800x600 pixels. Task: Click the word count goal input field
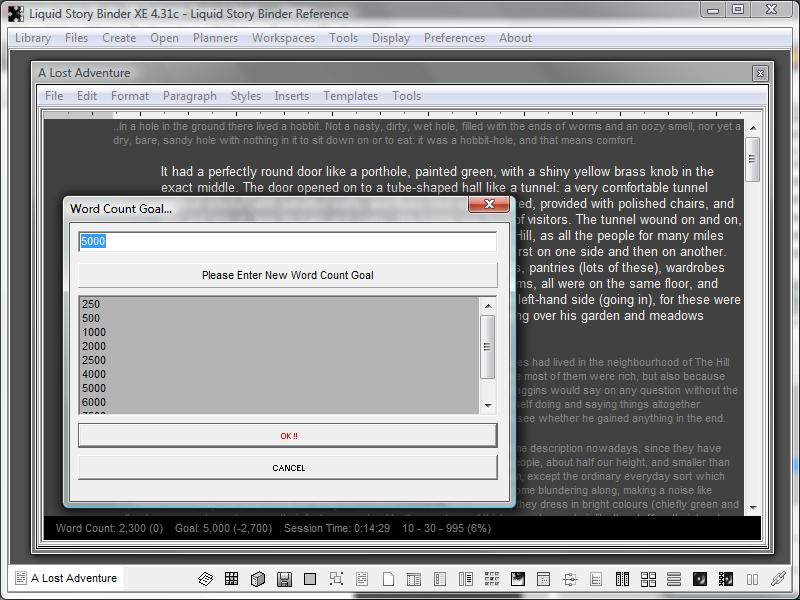click(287, 241)
